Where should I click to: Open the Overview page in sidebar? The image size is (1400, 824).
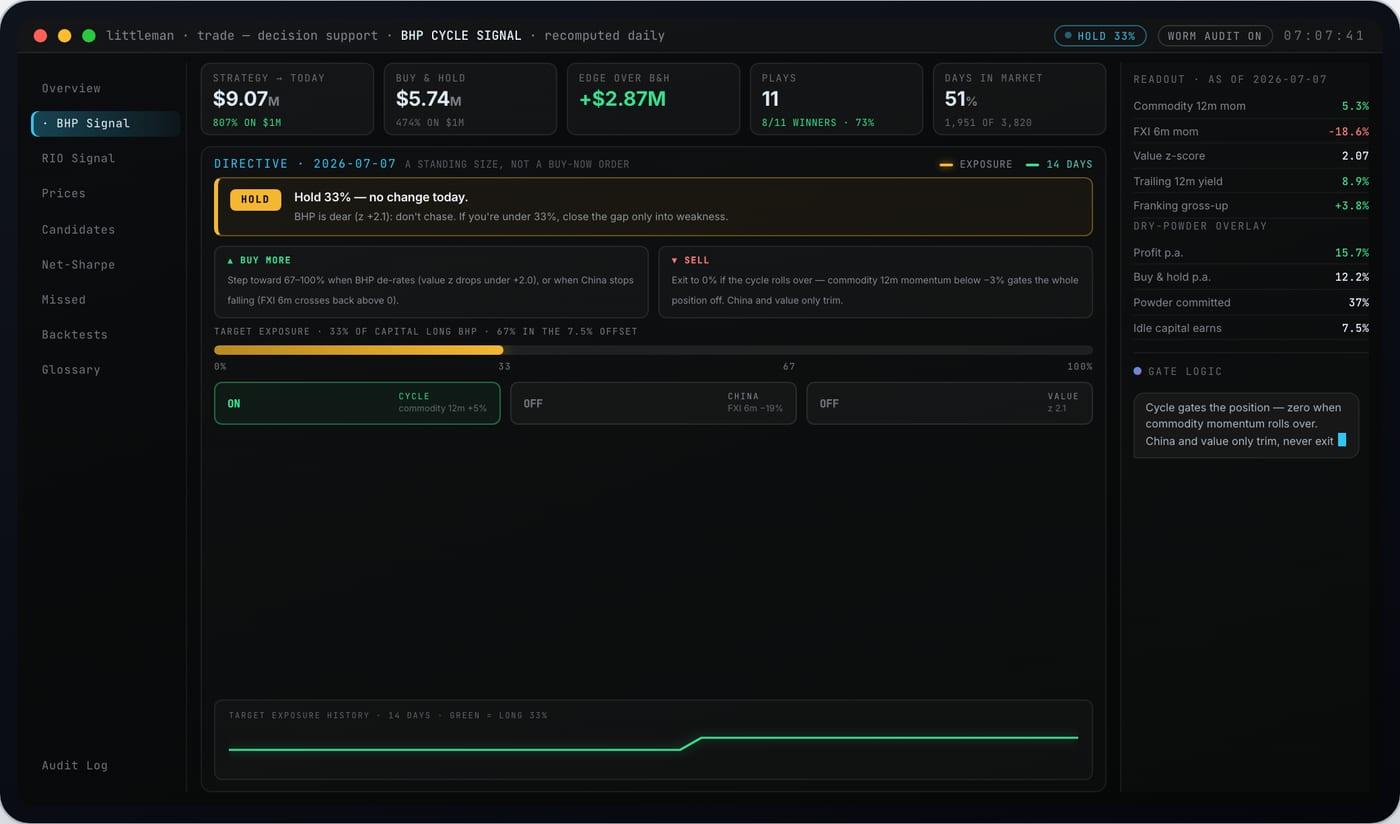(x=71, y=88)
